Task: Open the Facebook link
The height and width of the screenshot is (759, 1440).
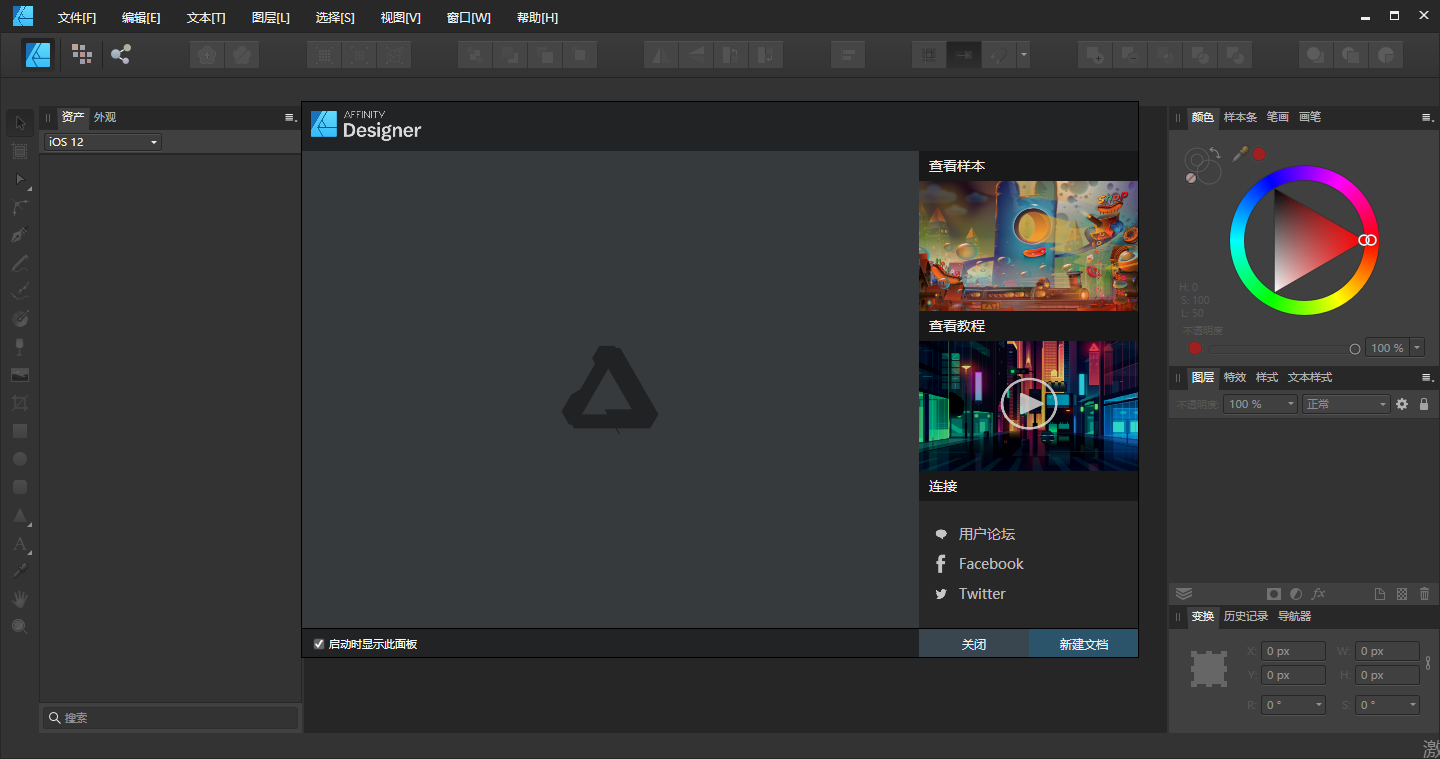Action: [x=991, y=564]
